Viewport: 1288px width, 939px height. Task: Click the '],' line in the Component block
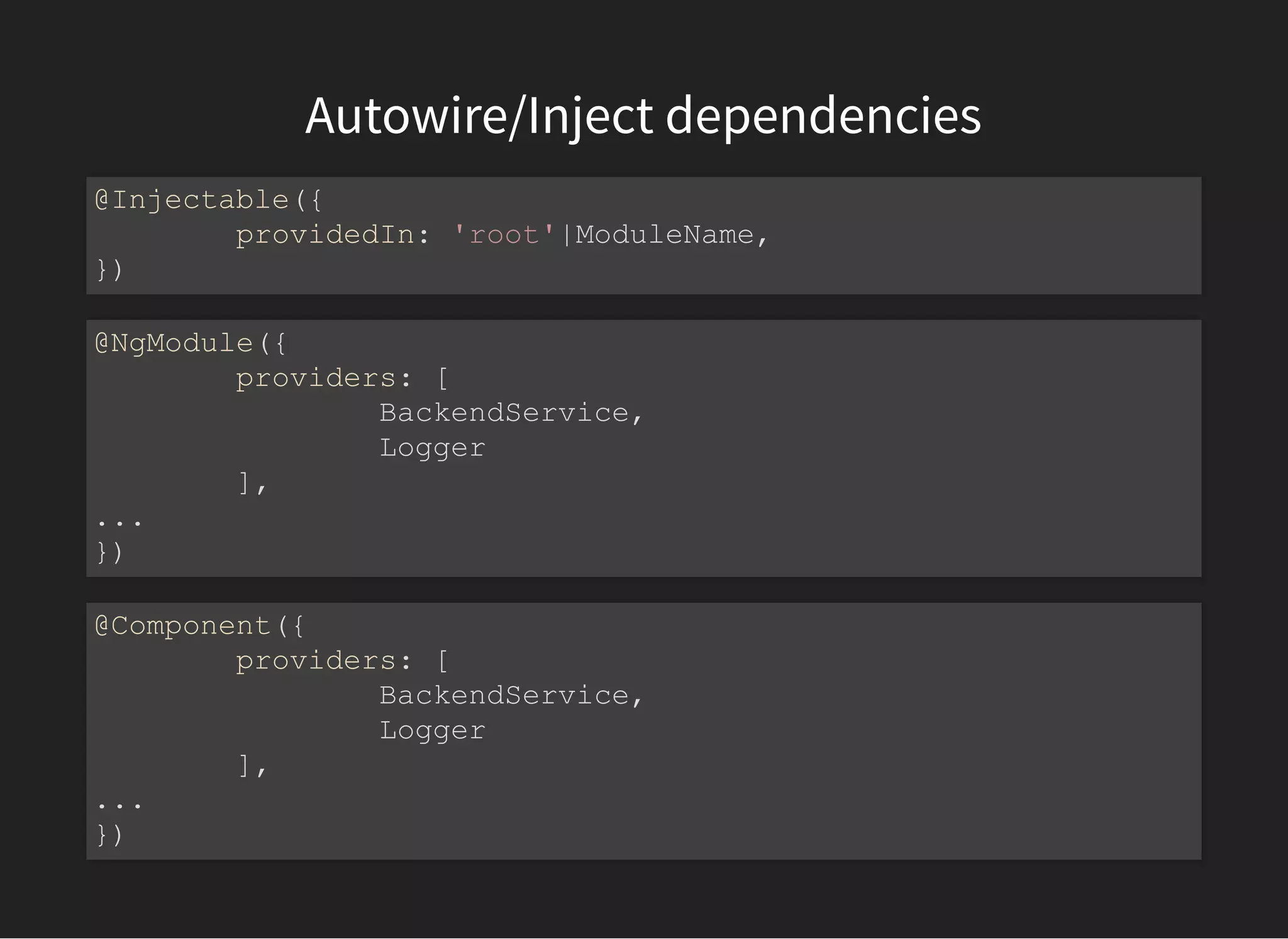[253, 765]
